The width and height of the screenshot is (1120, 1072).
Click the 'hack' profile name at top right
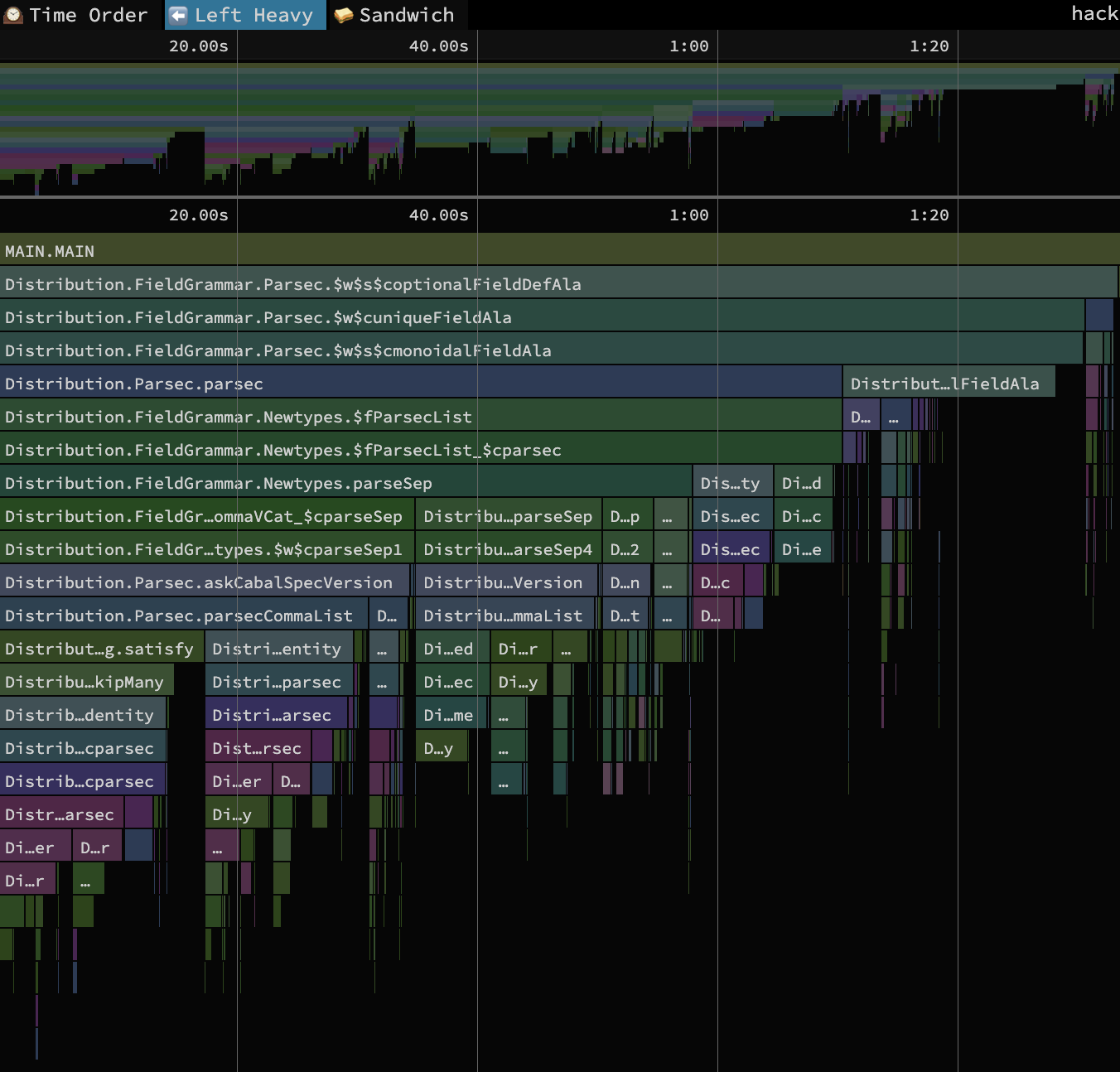1093,13
